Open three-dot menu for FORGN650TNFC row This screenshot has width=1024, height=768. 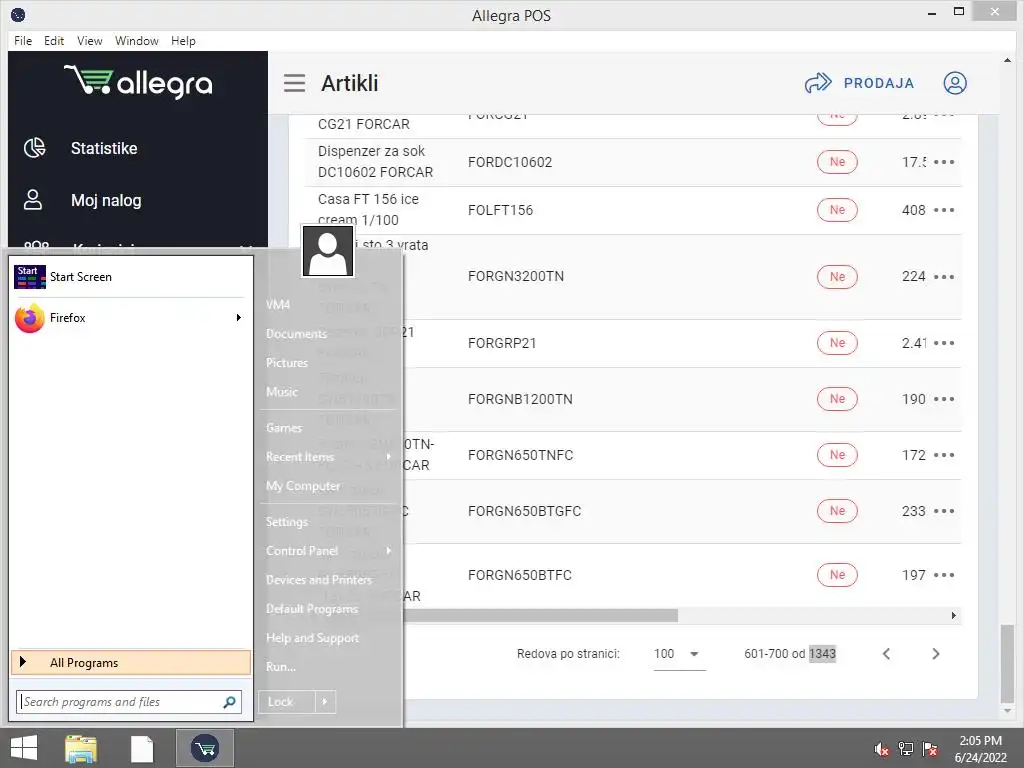point(944,455)
